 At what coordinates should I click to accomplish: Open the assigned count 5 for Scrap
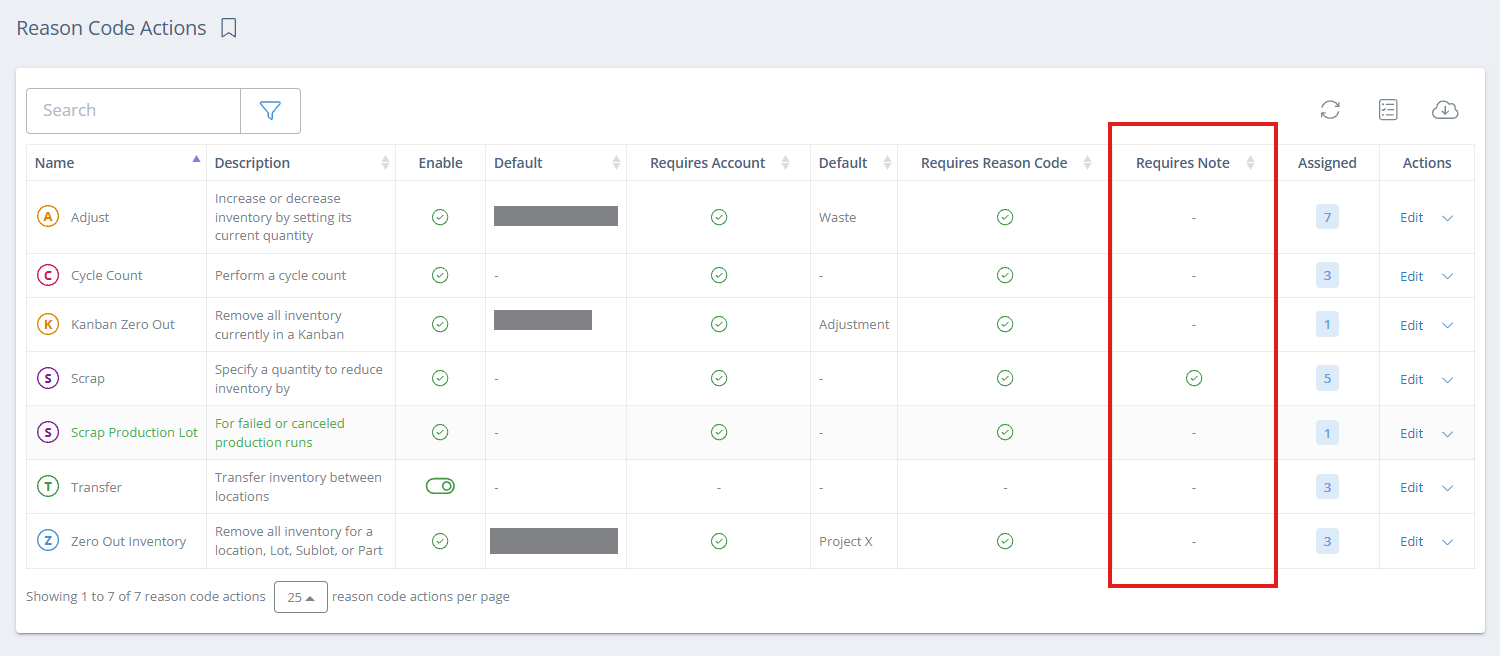coord(1327,378)
